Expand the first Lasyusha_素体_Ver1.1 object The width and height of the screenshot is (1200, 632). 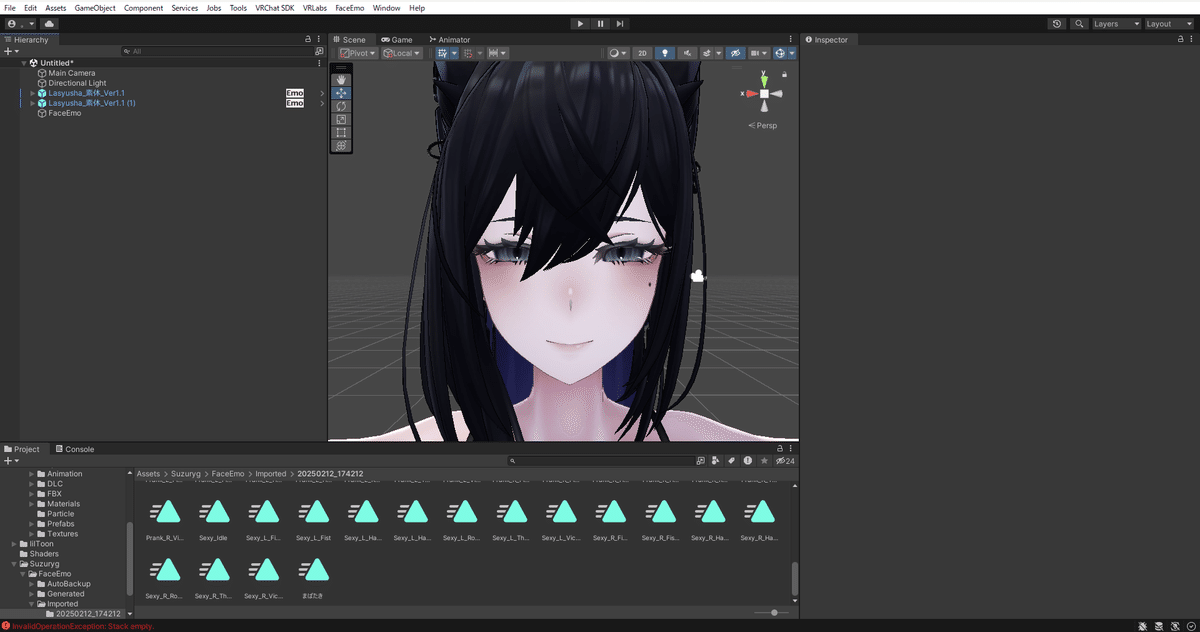click(x=32, y=93)
